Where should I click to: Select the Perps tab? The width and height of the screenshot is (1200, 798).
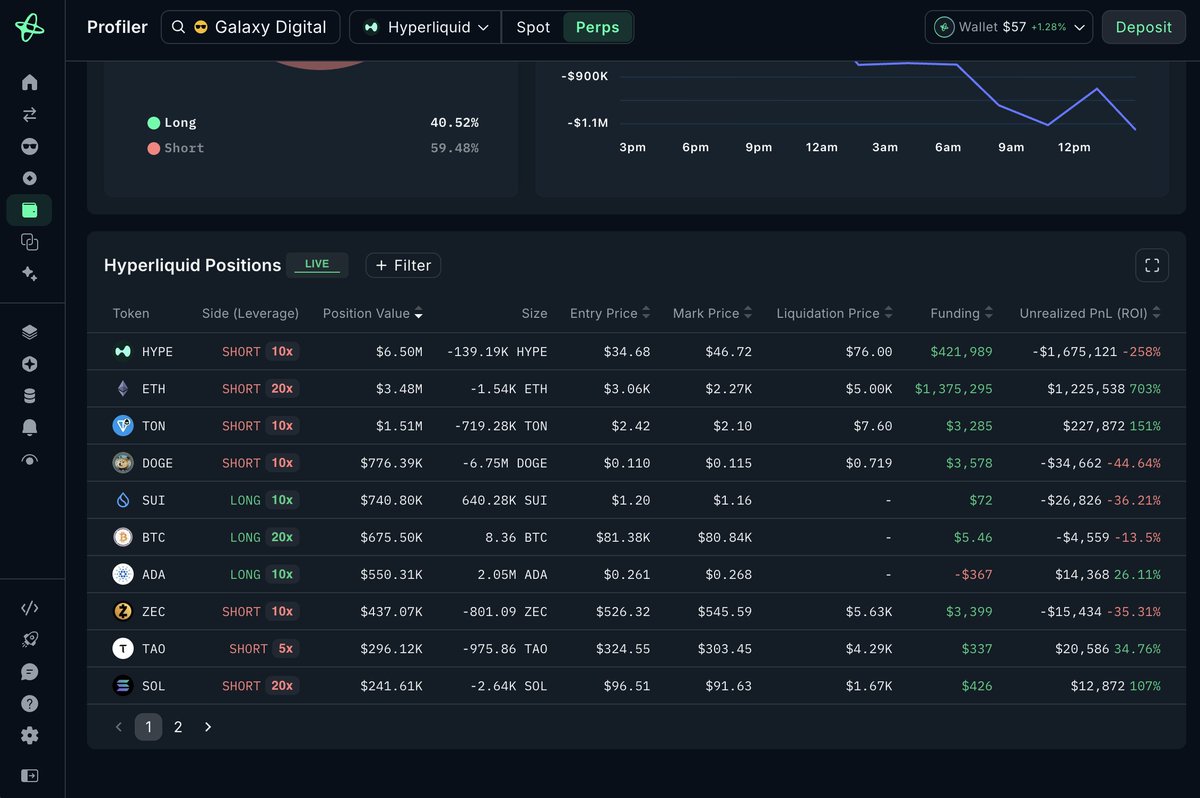(597, 27)
